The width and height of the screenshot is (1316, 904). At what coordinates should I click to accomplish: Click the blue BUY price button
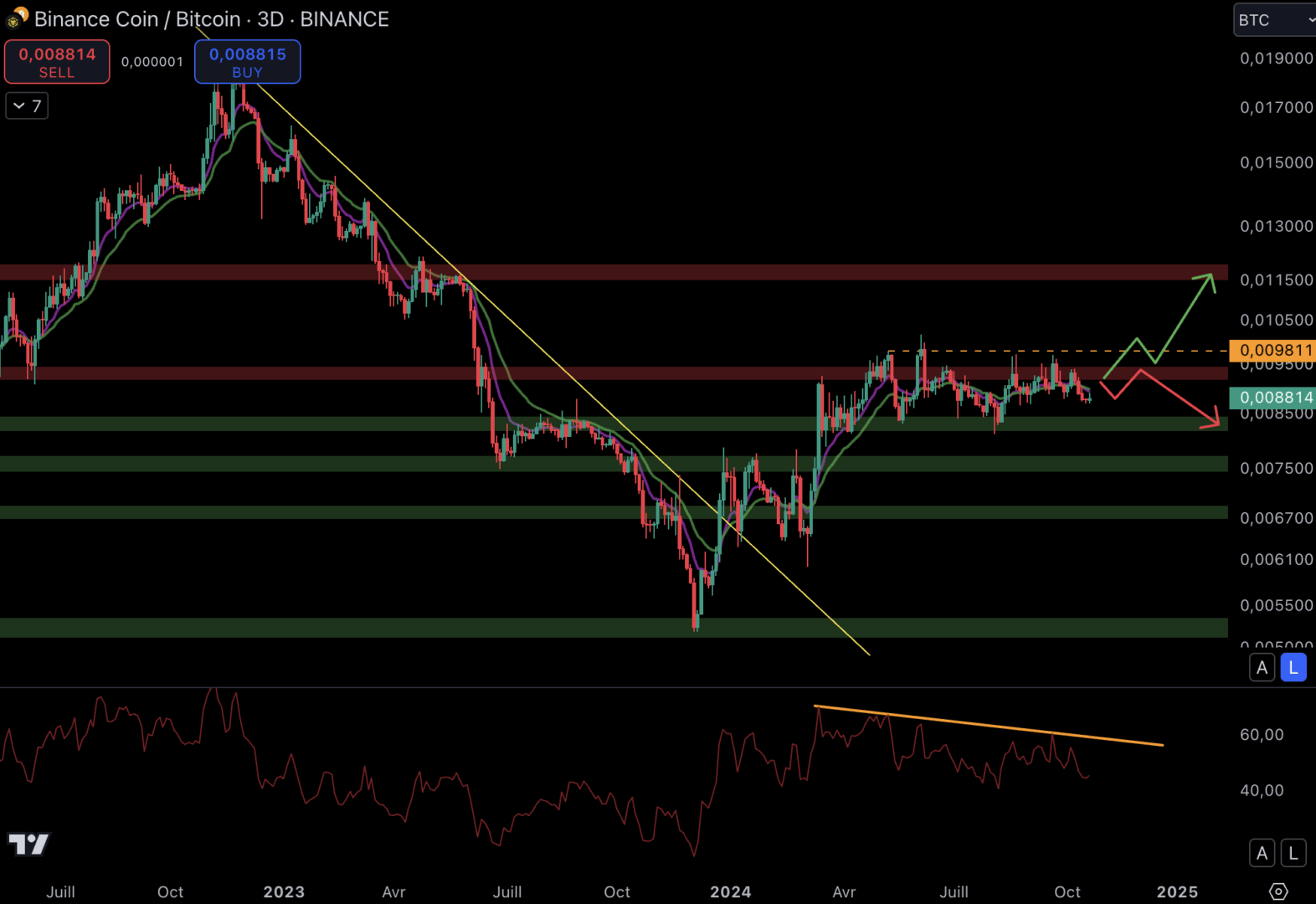click(x=248, y=62)
